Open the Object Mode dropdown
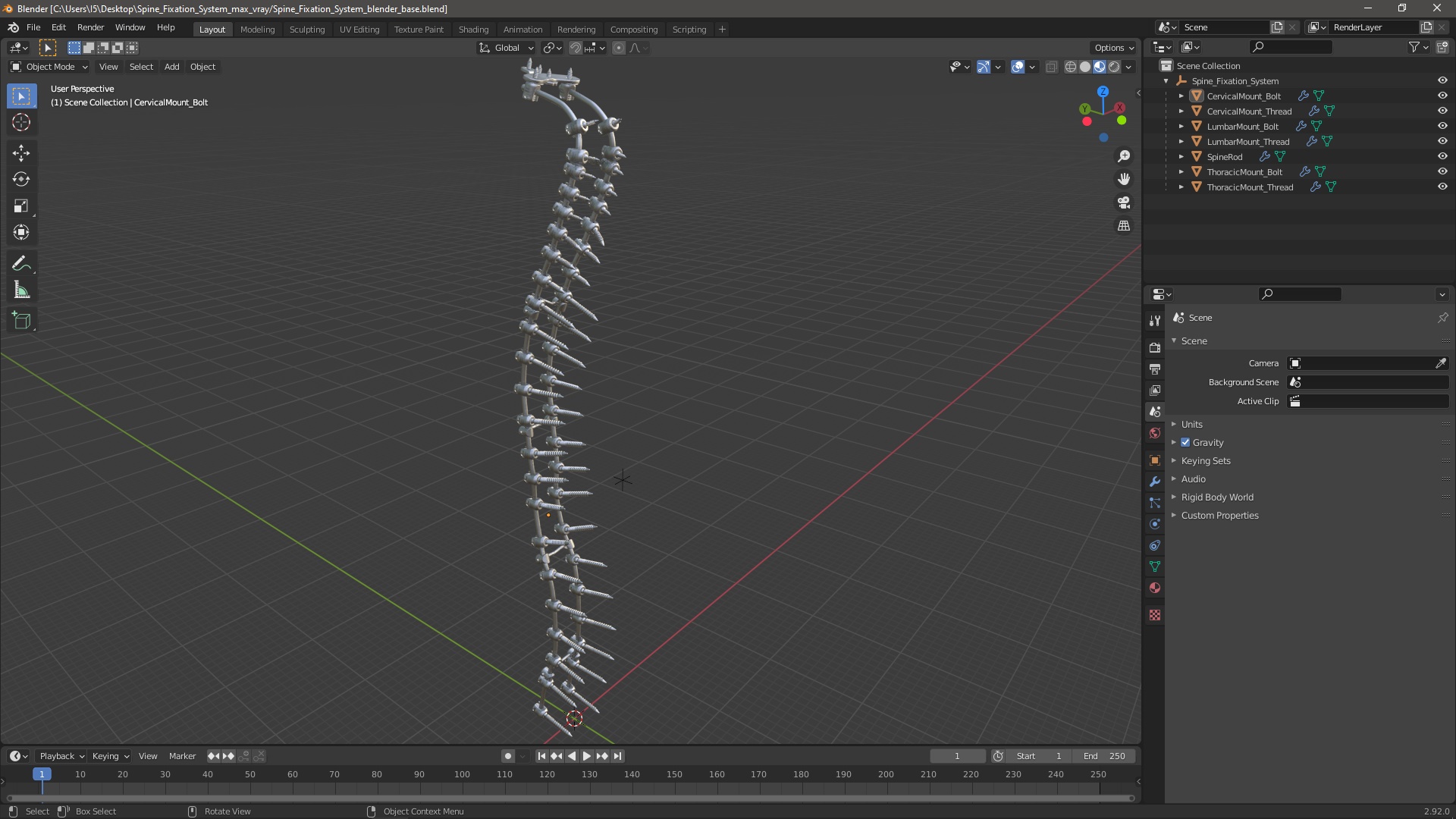Screen dimensions: 1456x819 49,67
